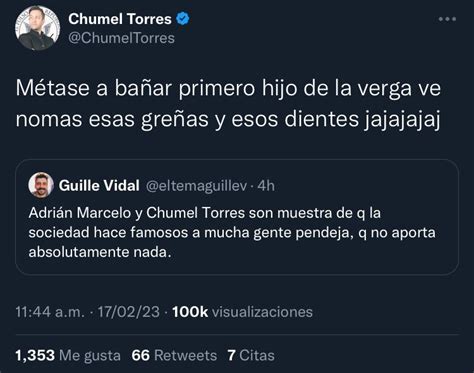This screenshot has width=474, height=373.
Task: Click the quoted tweet card border area
Action: pyautogui.click(x=237, y=217)
